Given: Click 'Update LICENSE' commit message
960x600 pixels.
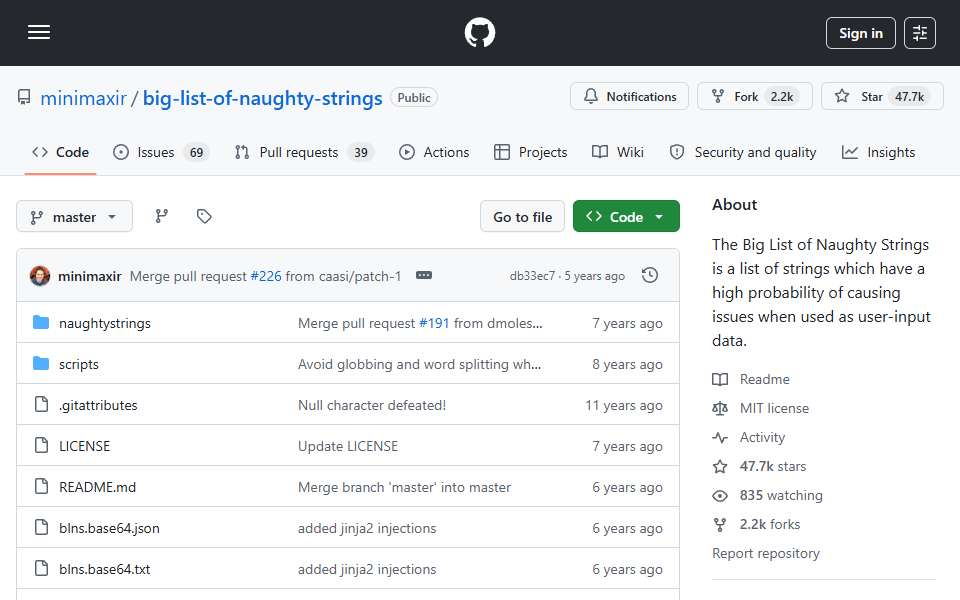Looking at the screenshot, I should coord(348,446).
